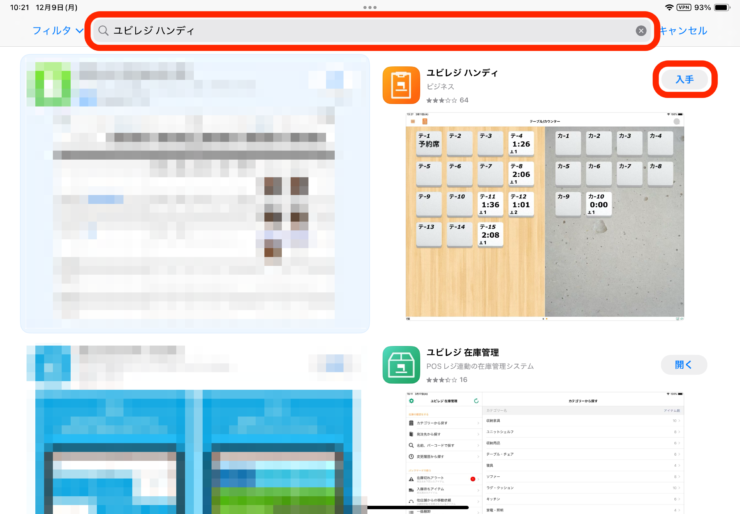
Task: Click the 64 ratings star row
Action: (447, 100)
